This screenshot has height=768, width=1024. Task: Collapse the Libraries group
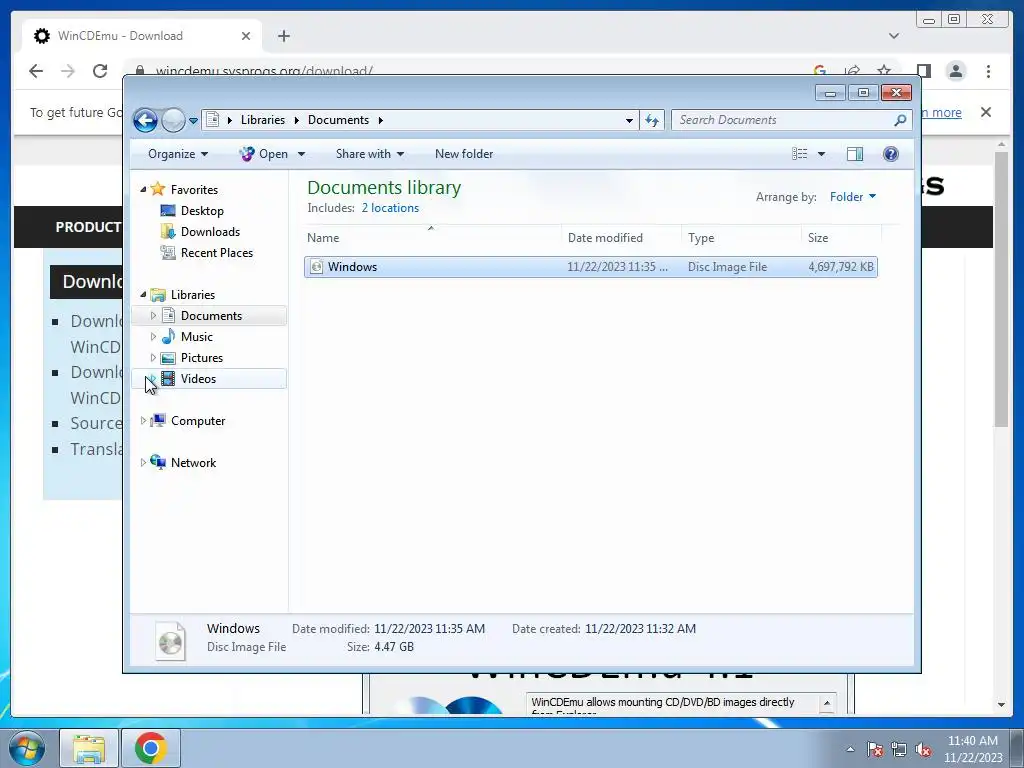(x=143, y=295)
